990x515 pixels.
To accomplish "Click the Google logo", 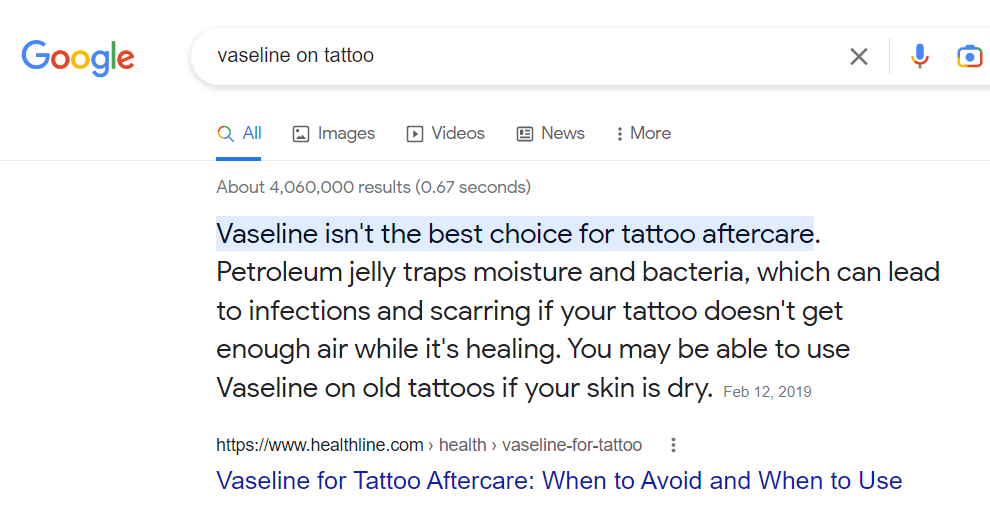I will pyautogui.click(x=78, y=57).
